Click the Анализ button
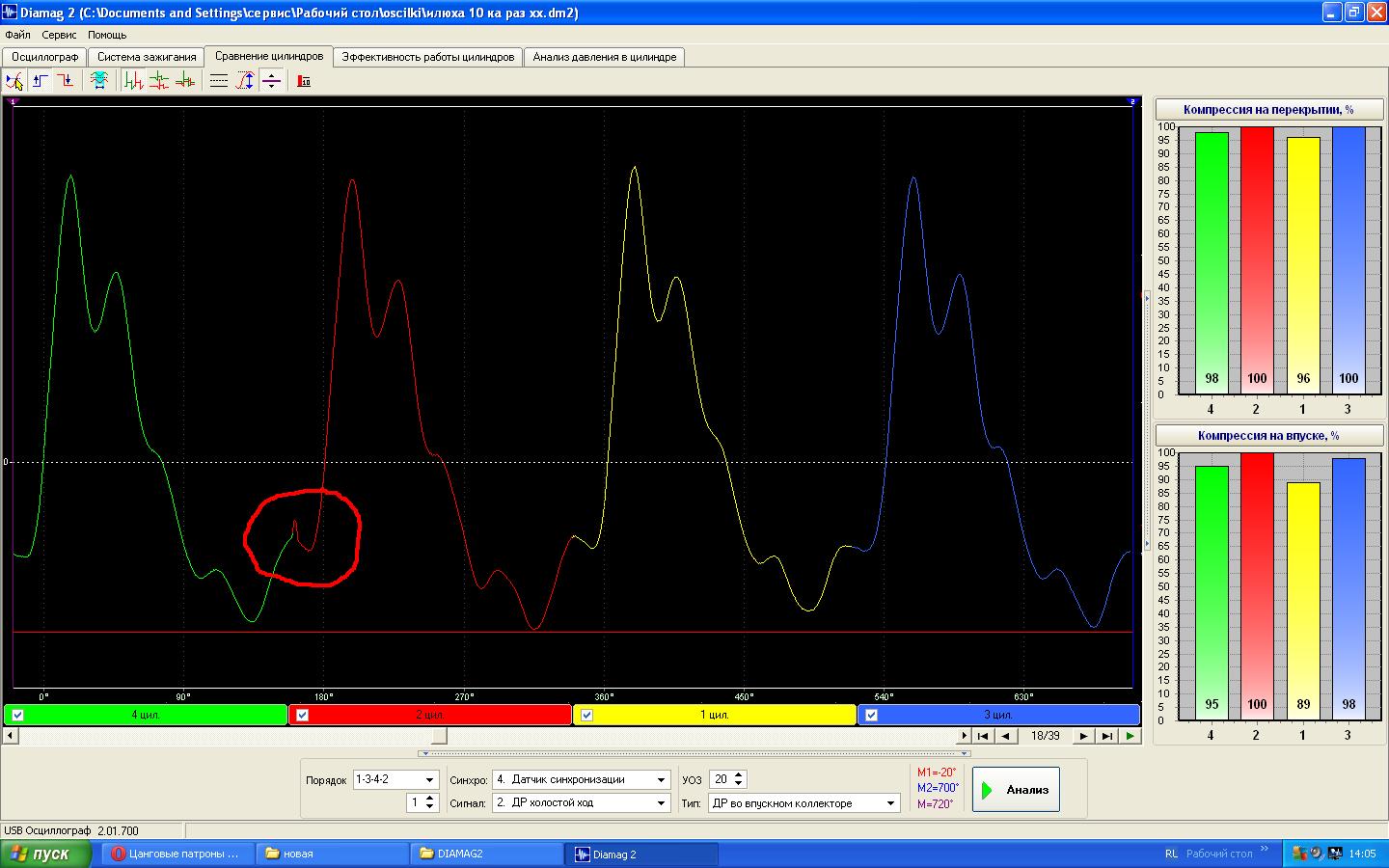 (1016, 790)
